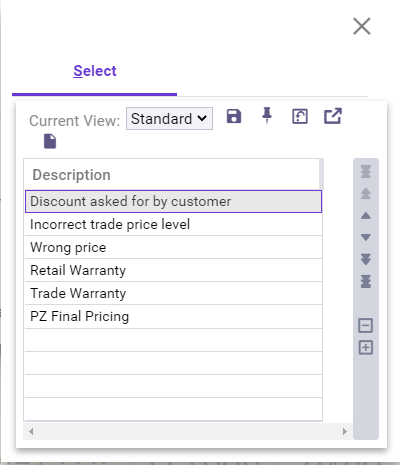Expand rows with the plus box icon
Image resolution: width=400 pixels, height=465 pixels.
pyautogui.click(x=366, y=348)
